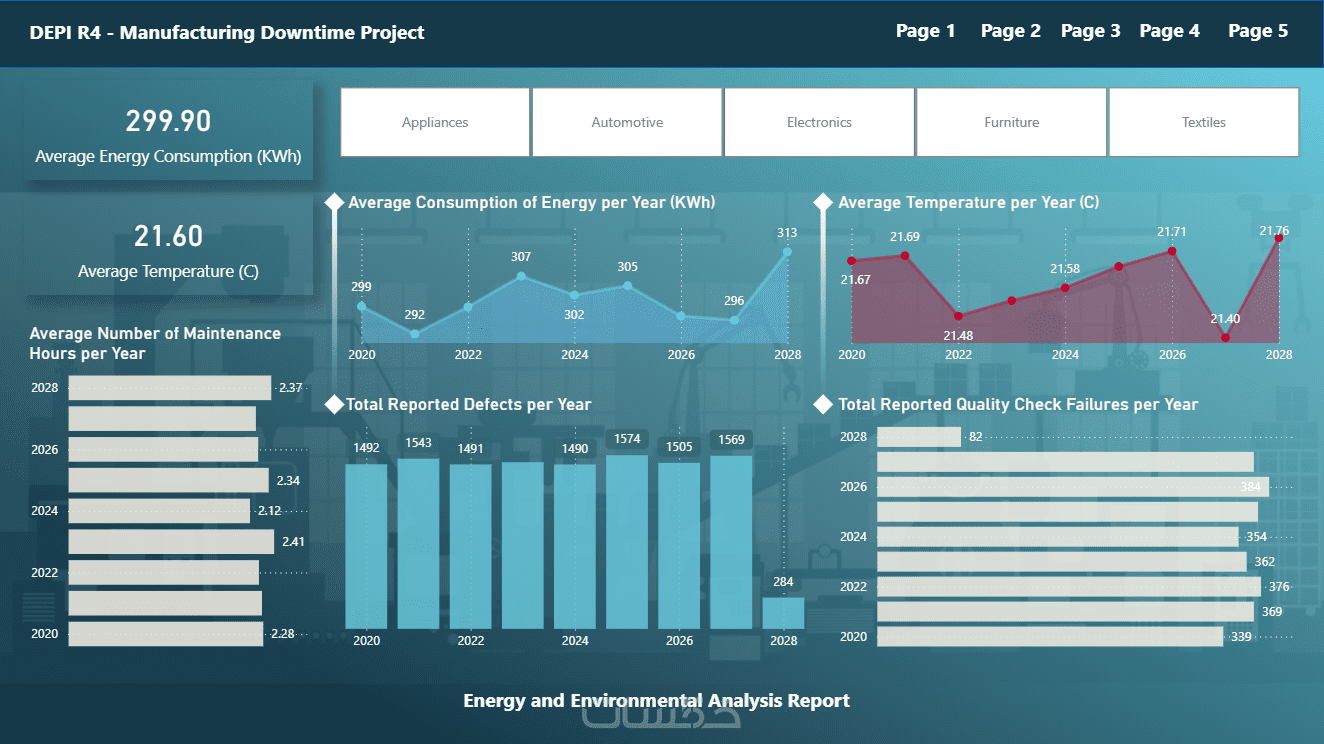Click the 2020 quality failures bar labeled 339
Screen dimensions: 1324x744
pos(1050,637)
